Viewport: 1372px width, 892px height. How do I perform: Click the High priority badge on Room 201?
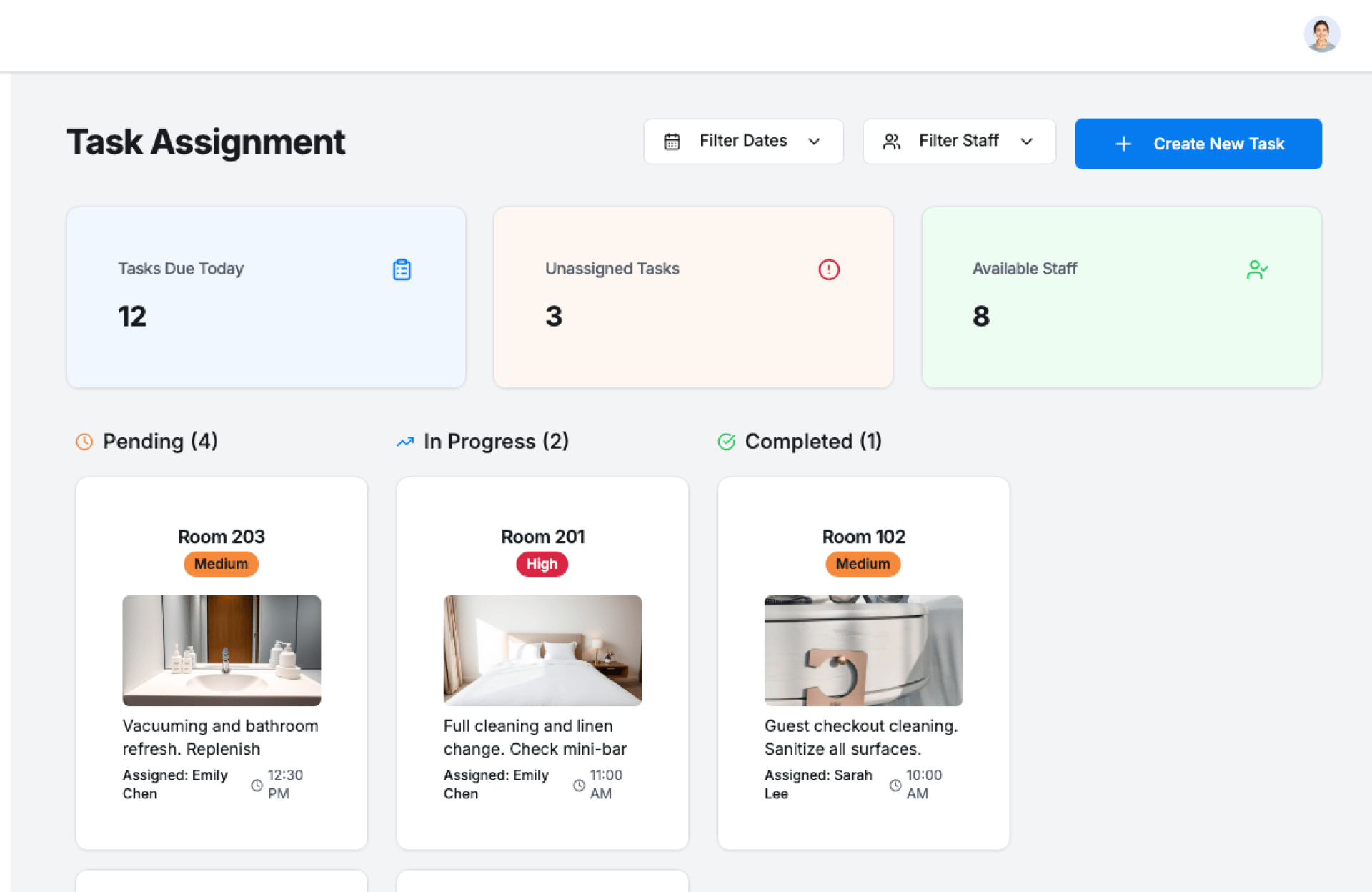click(542, 564)
